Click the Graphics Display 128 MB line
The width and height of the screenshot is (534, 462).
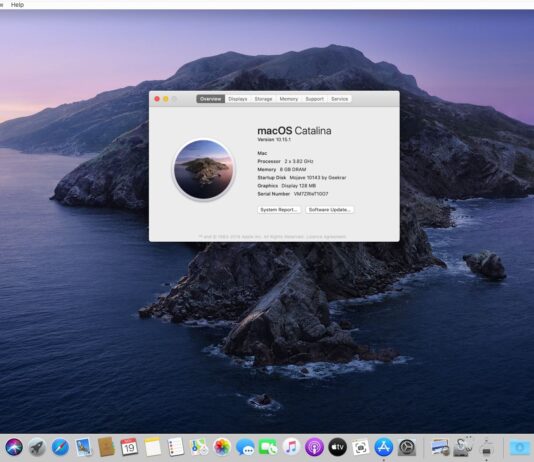point(287,186)
